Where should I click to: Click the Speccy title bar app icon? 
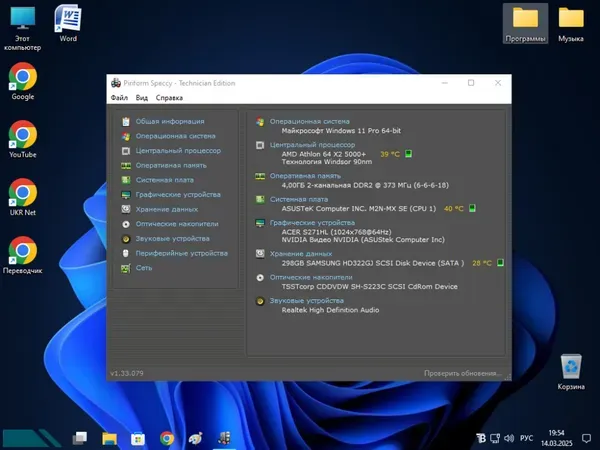pyautogui.click(x=116, y=83)
